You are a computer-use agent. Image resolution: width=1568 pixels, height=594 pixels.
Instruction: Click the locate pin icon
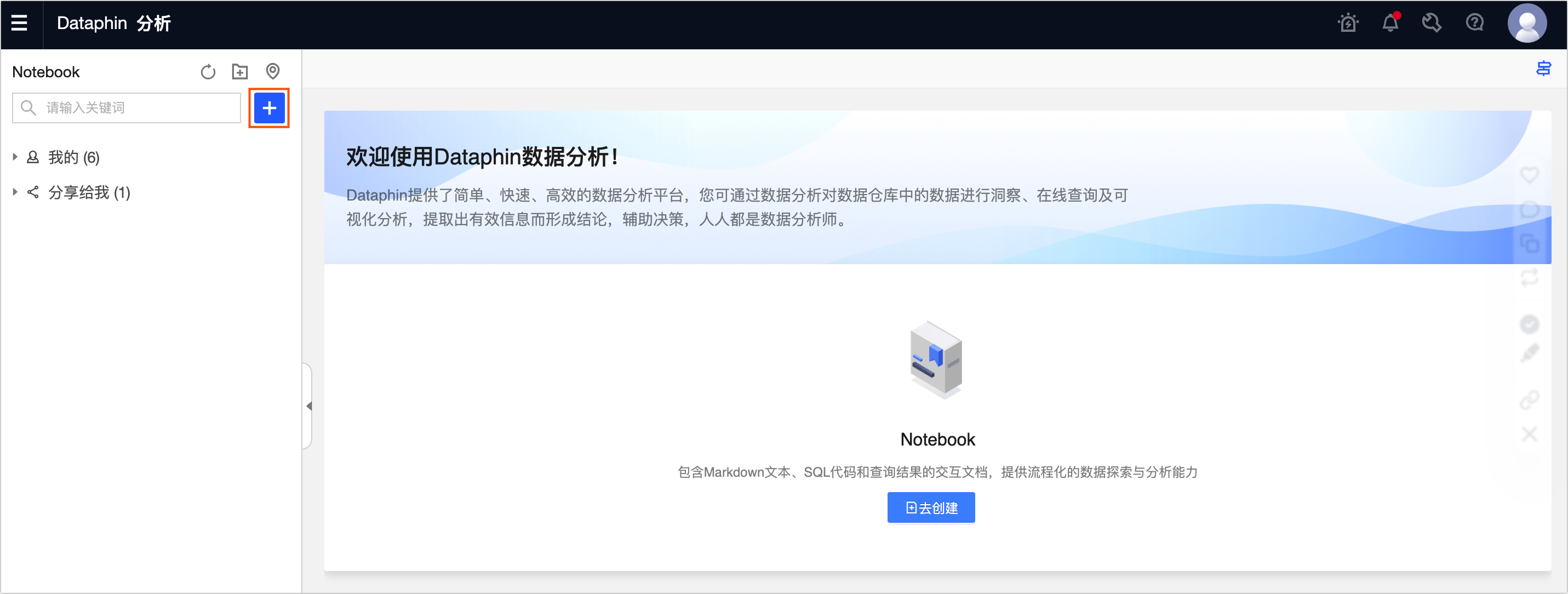tap(273, 71)
